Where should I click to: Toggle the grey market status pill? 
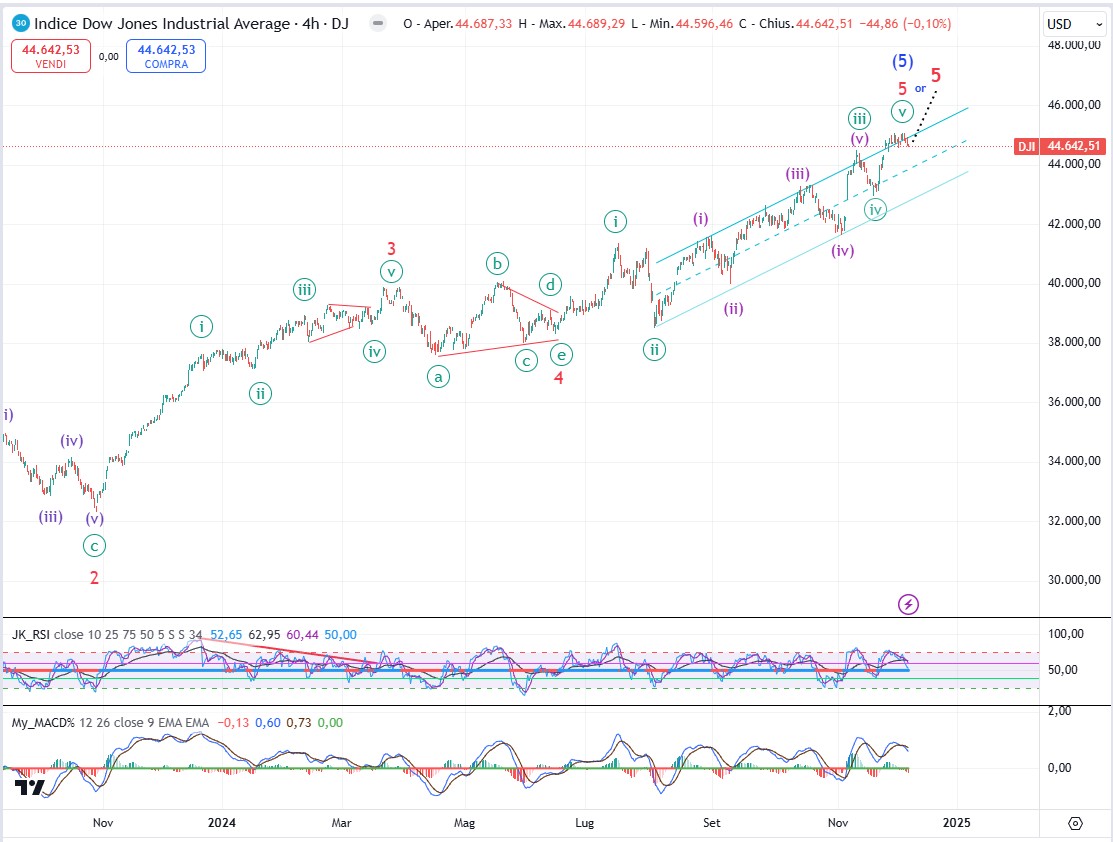tap(378, 23)
